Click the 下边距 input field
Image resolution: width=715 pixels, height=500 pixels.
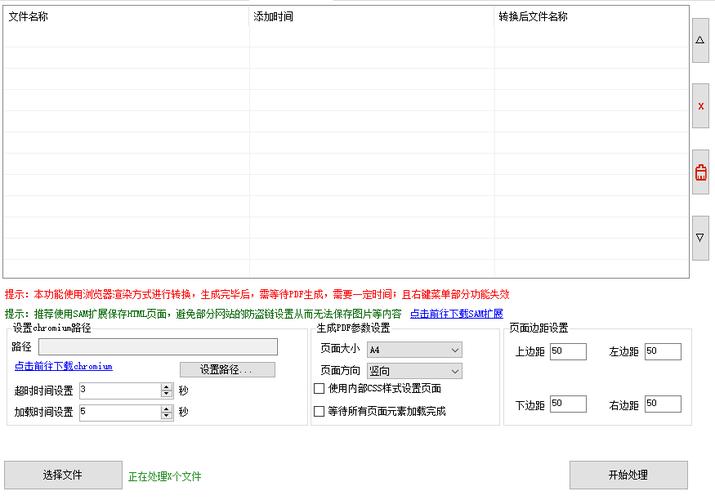pyautogui.click(x=568, y=404)
